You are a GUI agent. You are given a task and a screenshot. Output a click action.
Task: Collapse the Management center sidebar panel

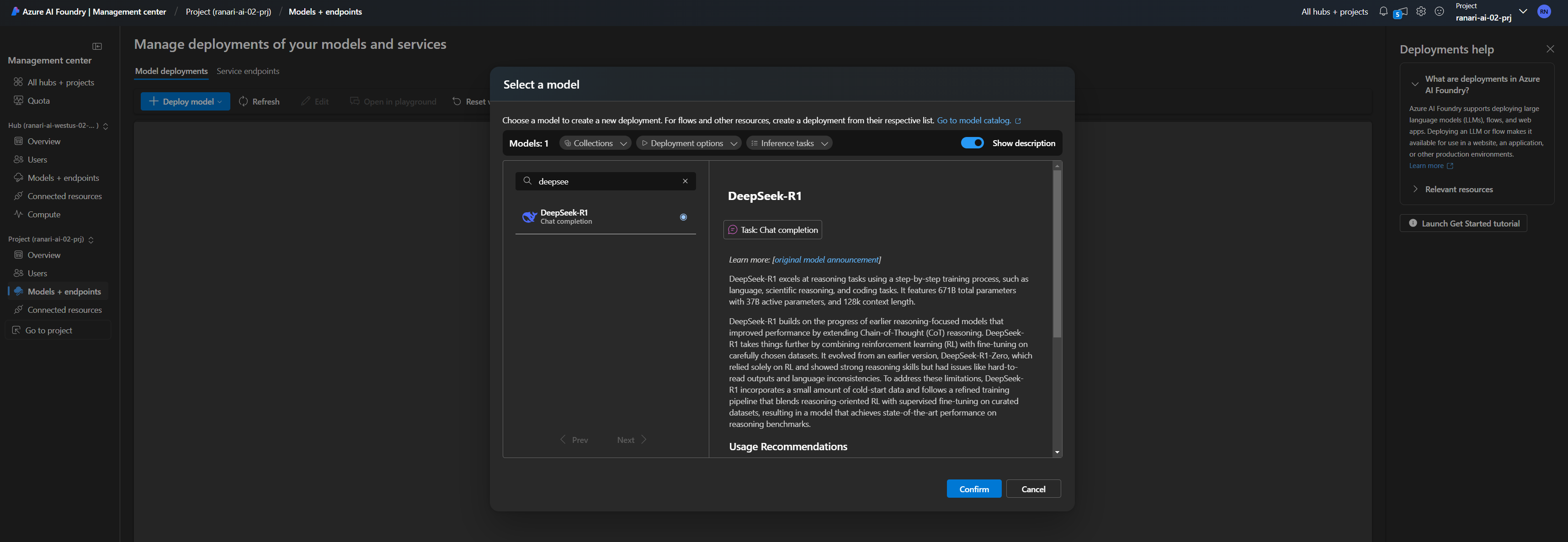click(97, 46)
